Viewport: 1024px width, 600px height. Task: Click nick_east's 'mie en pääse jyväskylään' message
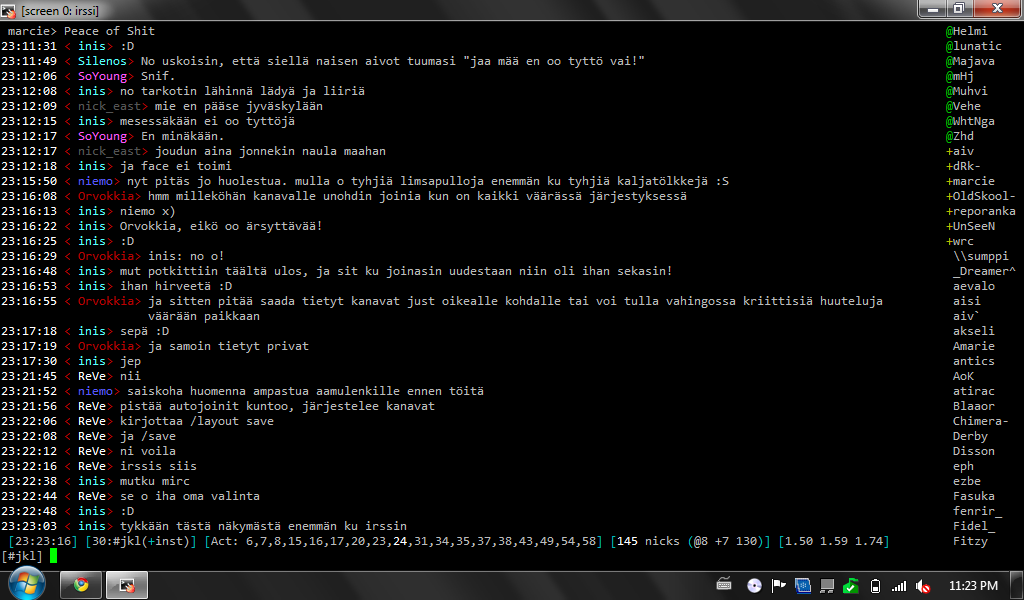coord(238,106)
